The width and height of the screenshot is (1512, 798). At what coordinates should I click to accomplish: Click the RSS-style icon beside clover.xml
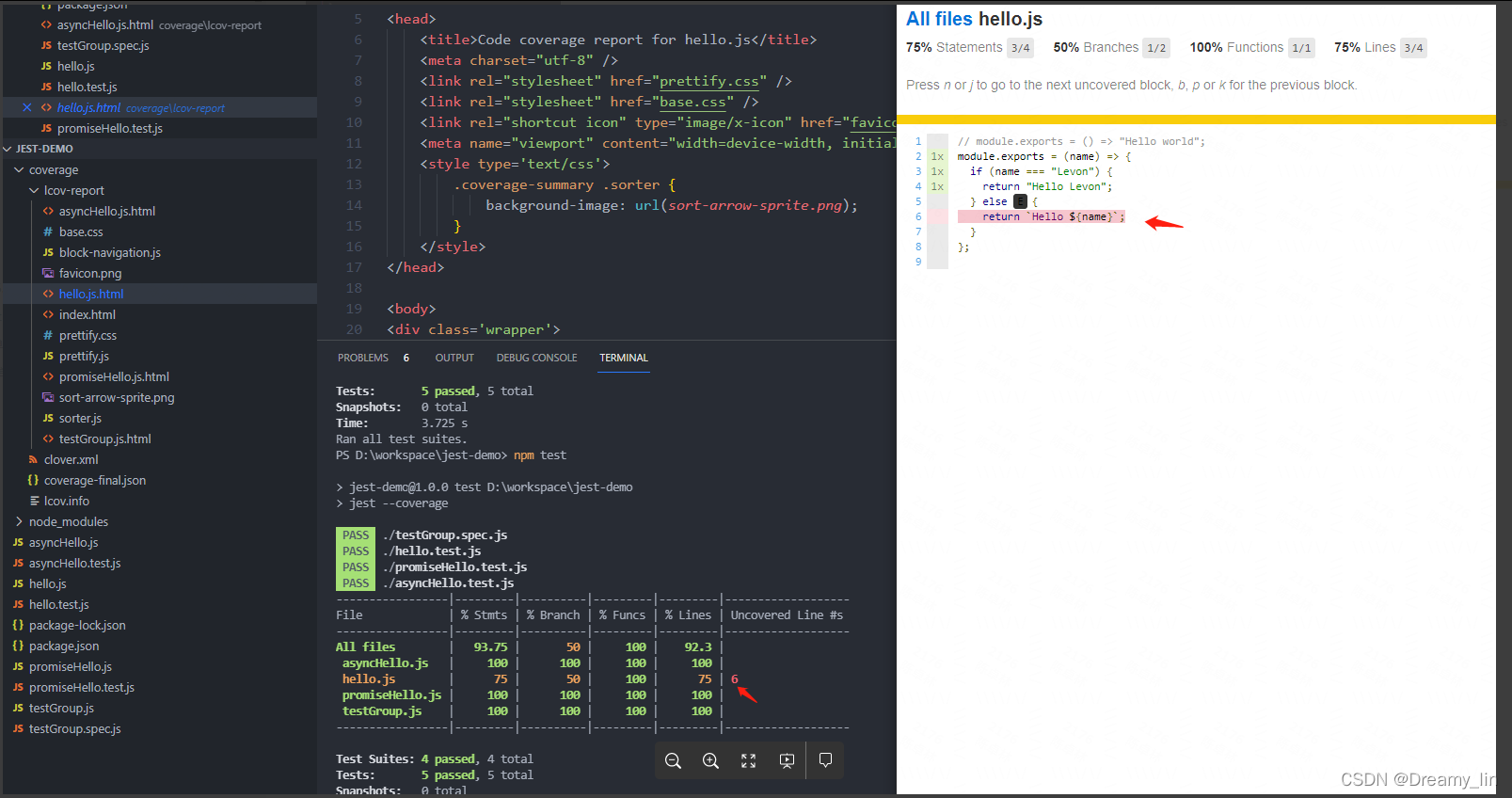pyautogui.click(x=33, y=459)
